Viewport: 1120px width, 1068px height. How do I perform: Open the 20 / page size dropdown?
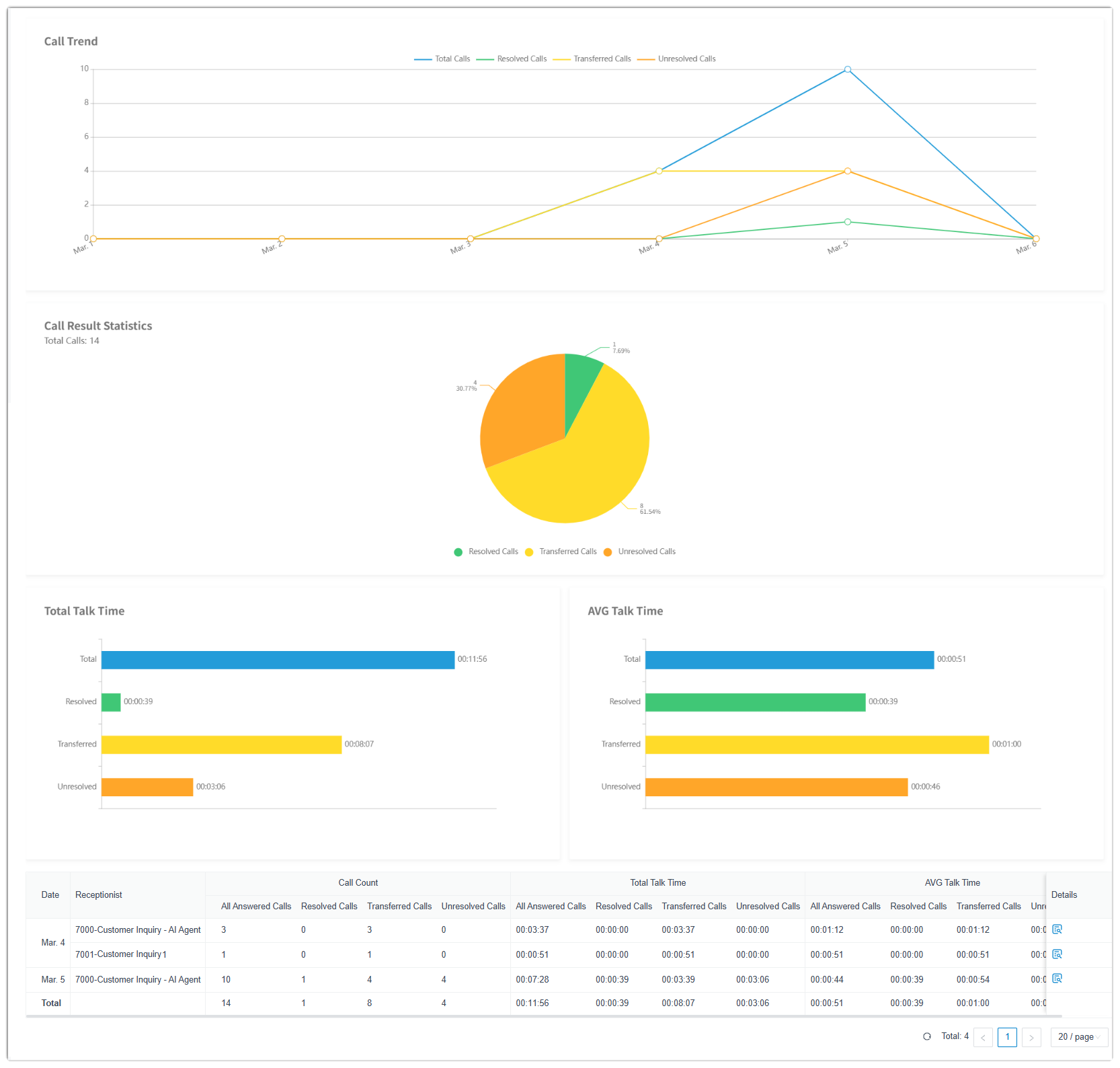[x=1078, y=1037]
